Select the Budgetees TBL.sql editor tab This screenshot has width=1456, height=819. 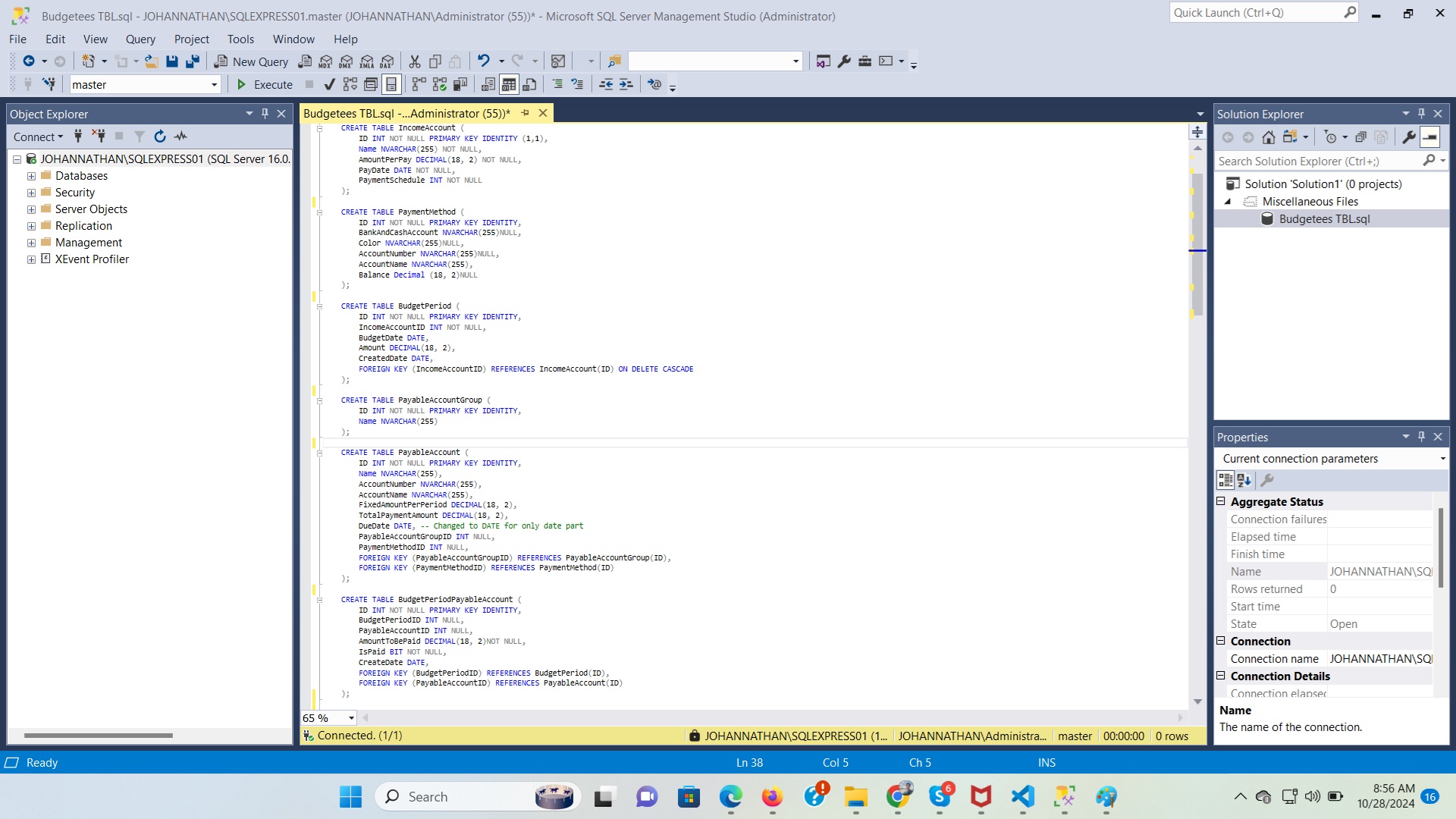[x=406, y=114]
